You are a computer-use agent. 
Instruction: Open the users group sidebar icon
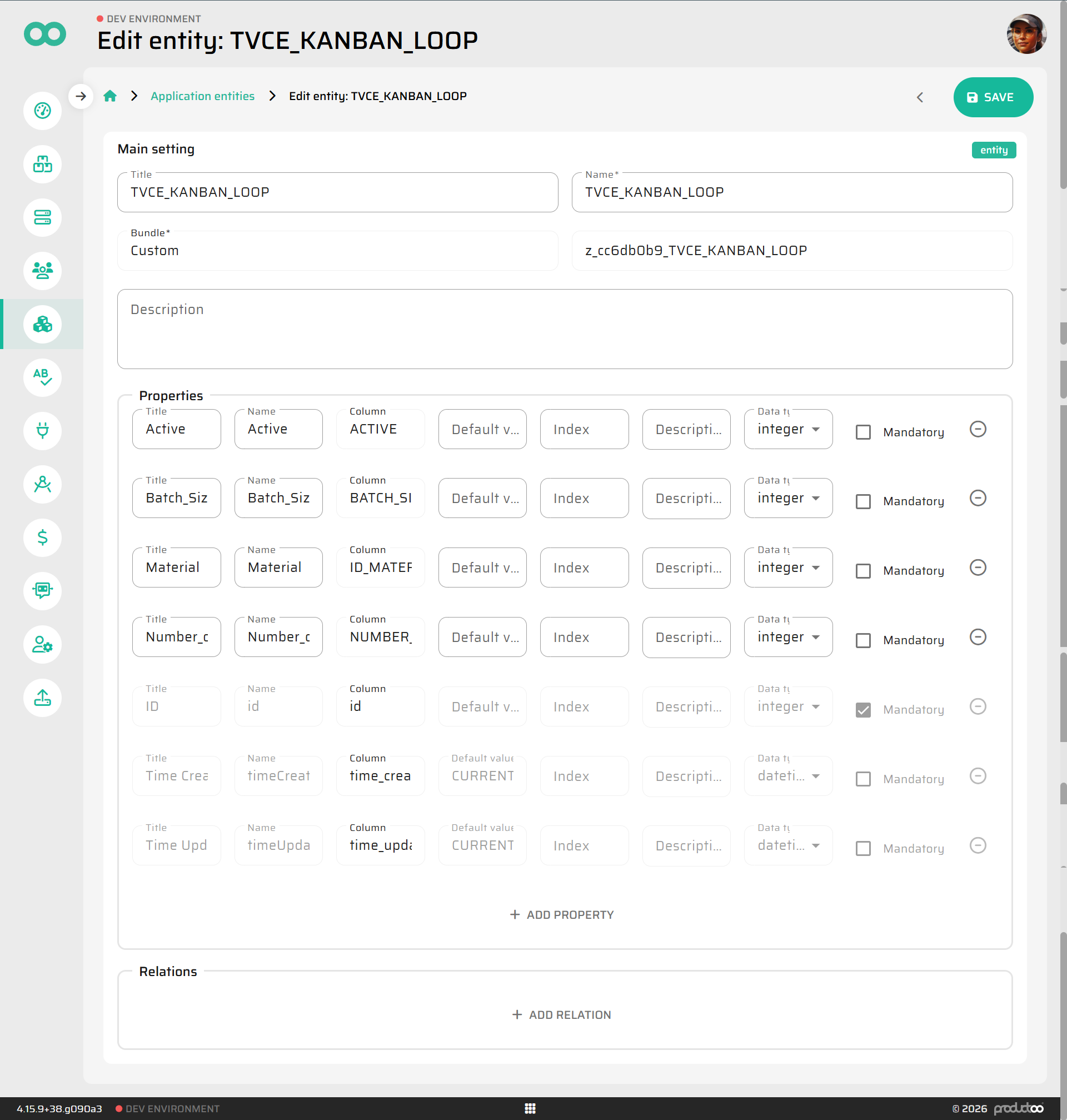click(43, 271)
